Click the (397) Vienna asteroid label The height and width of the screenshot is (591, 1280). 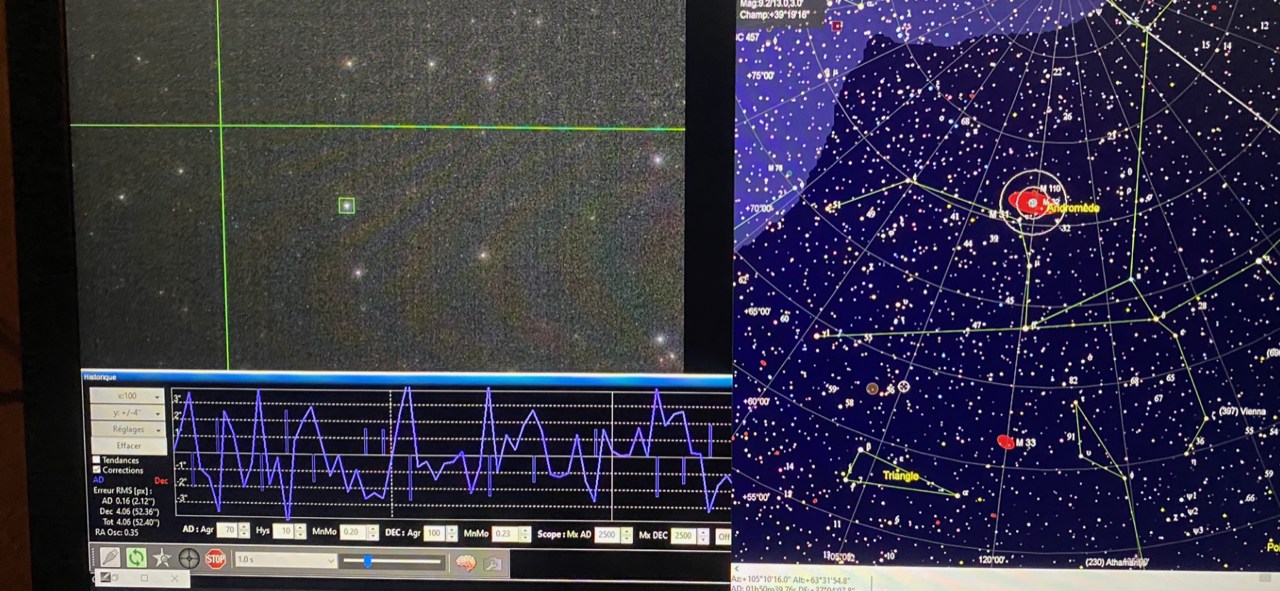pos(1243,411)
